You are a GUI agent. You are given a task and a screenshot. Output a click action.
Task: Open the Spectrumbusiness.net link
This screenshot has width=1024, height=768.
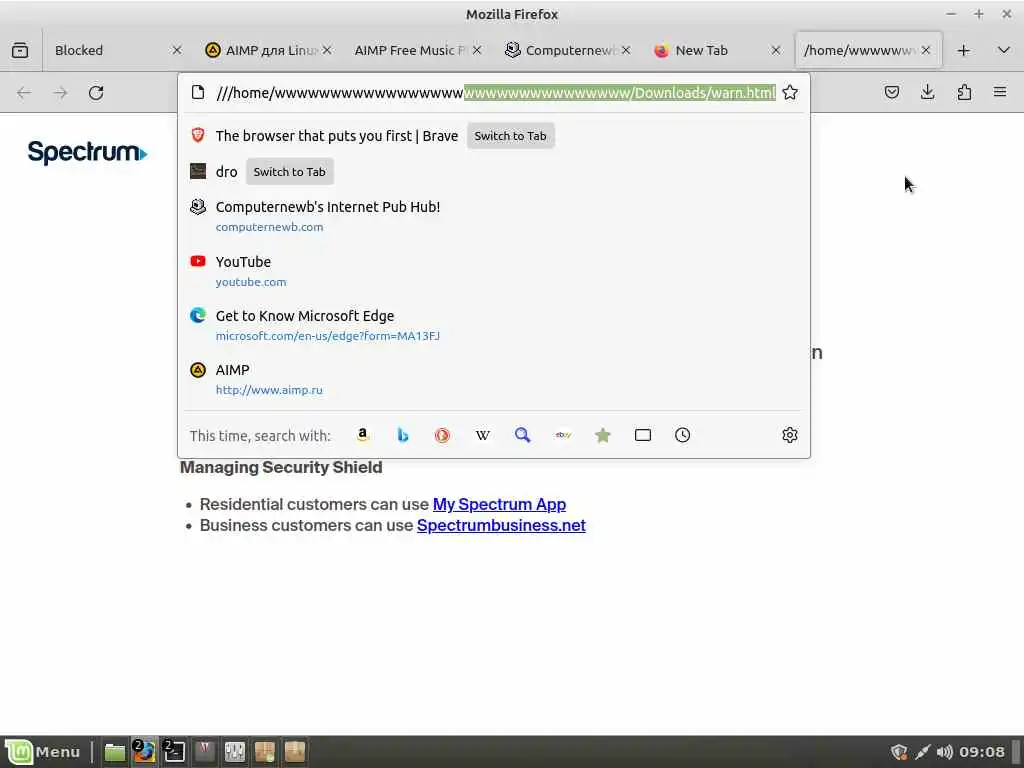501,525
